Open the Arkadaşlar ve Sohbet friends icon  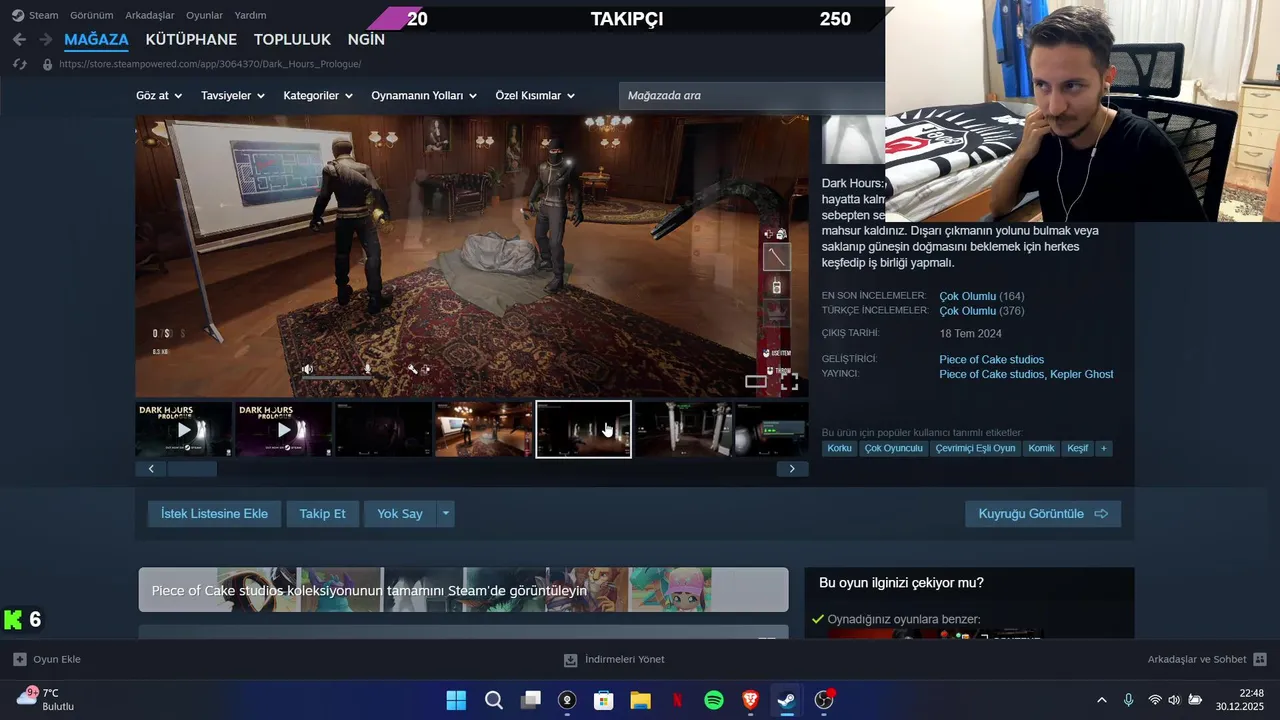1260,659
